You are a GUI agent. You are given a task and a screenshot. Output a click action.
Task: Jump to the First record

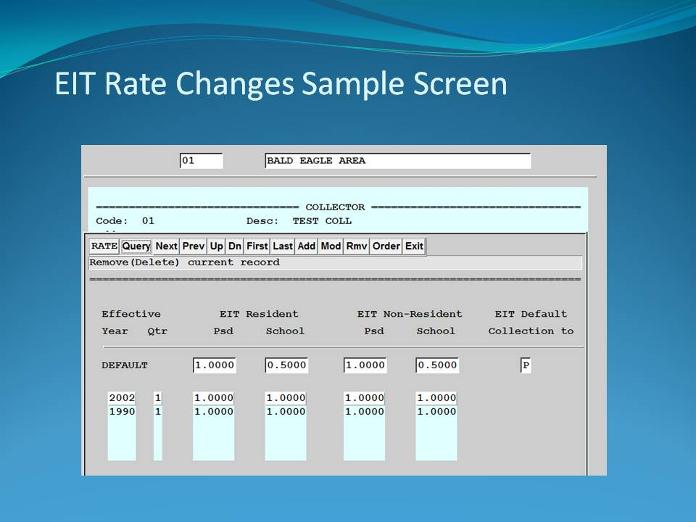click(257, 246)
